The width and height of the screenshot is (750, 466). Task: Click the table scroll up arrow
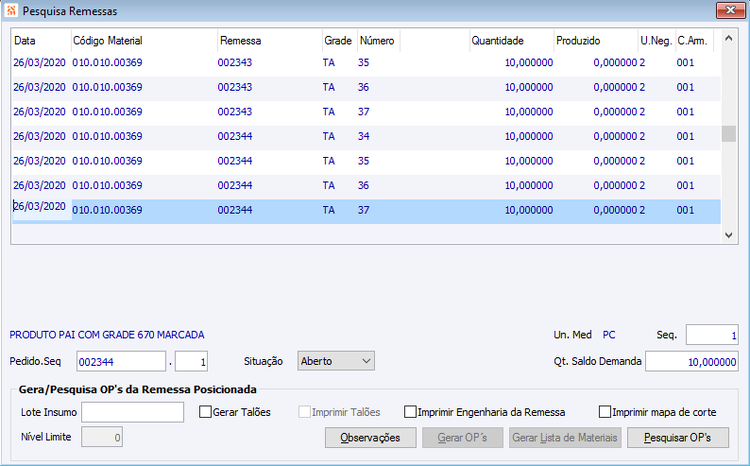[728, 38]
